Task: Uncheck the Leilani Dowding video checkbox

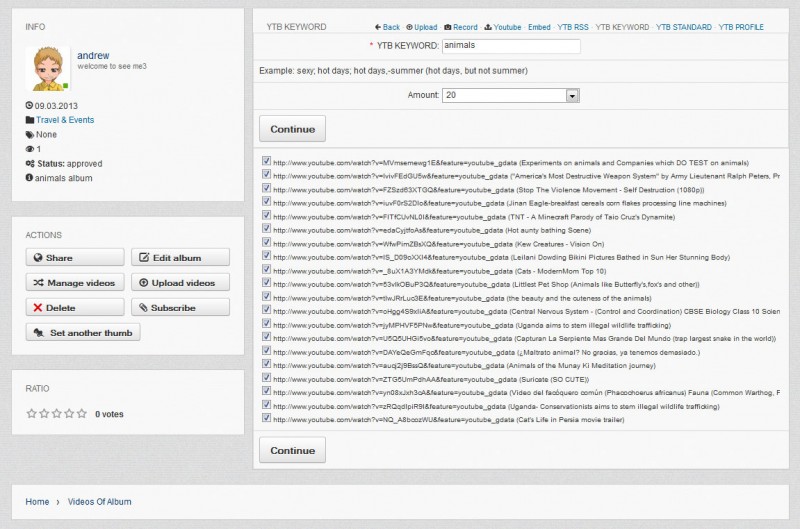Action: click(266, 256)
